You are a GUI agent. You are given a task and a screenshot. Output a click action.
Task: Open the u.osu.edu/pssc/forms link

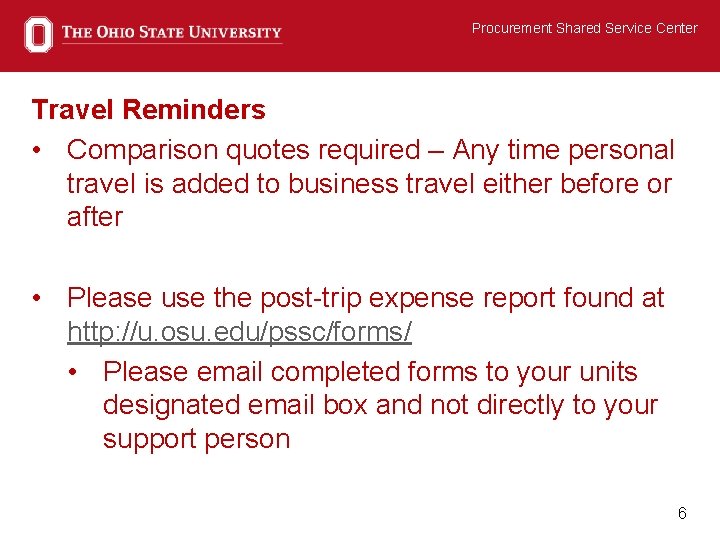point(239,332)
